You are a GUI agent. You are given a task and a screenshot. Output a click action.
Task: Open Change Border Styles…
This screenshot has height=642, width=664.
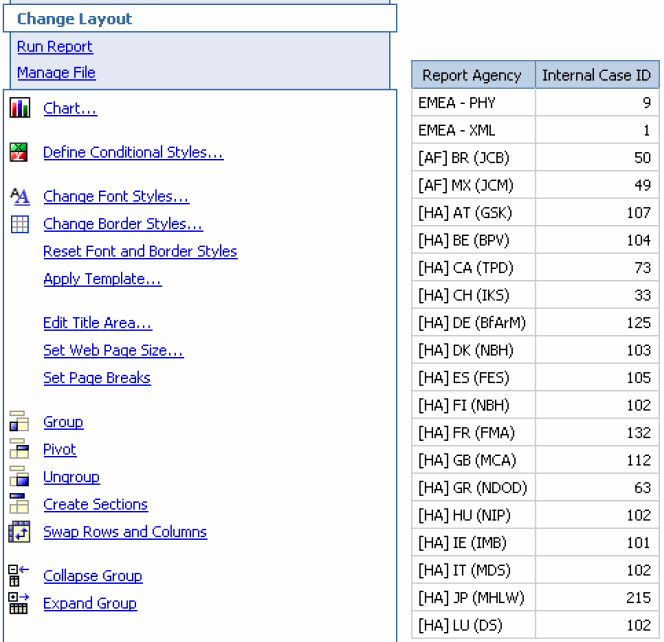[x=123, y=224]
